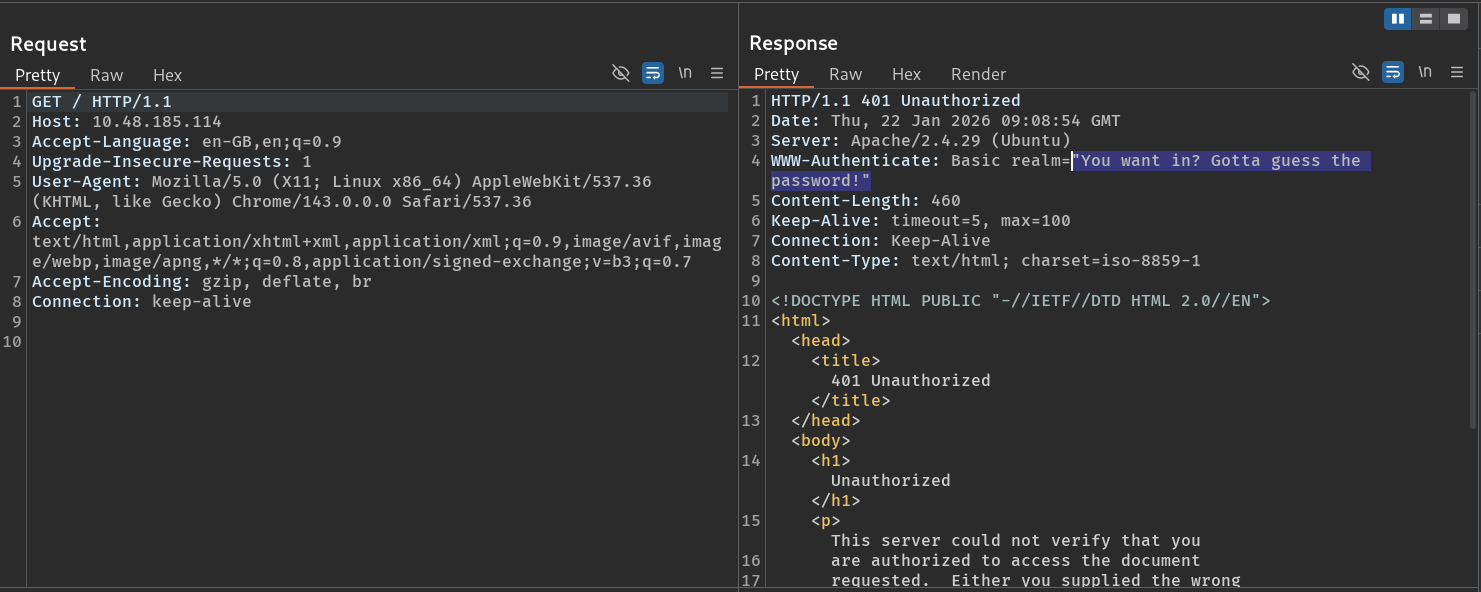
Task: Place cursor on the GET / HTTP/1.1 line
Action: (x=102, y=102)
